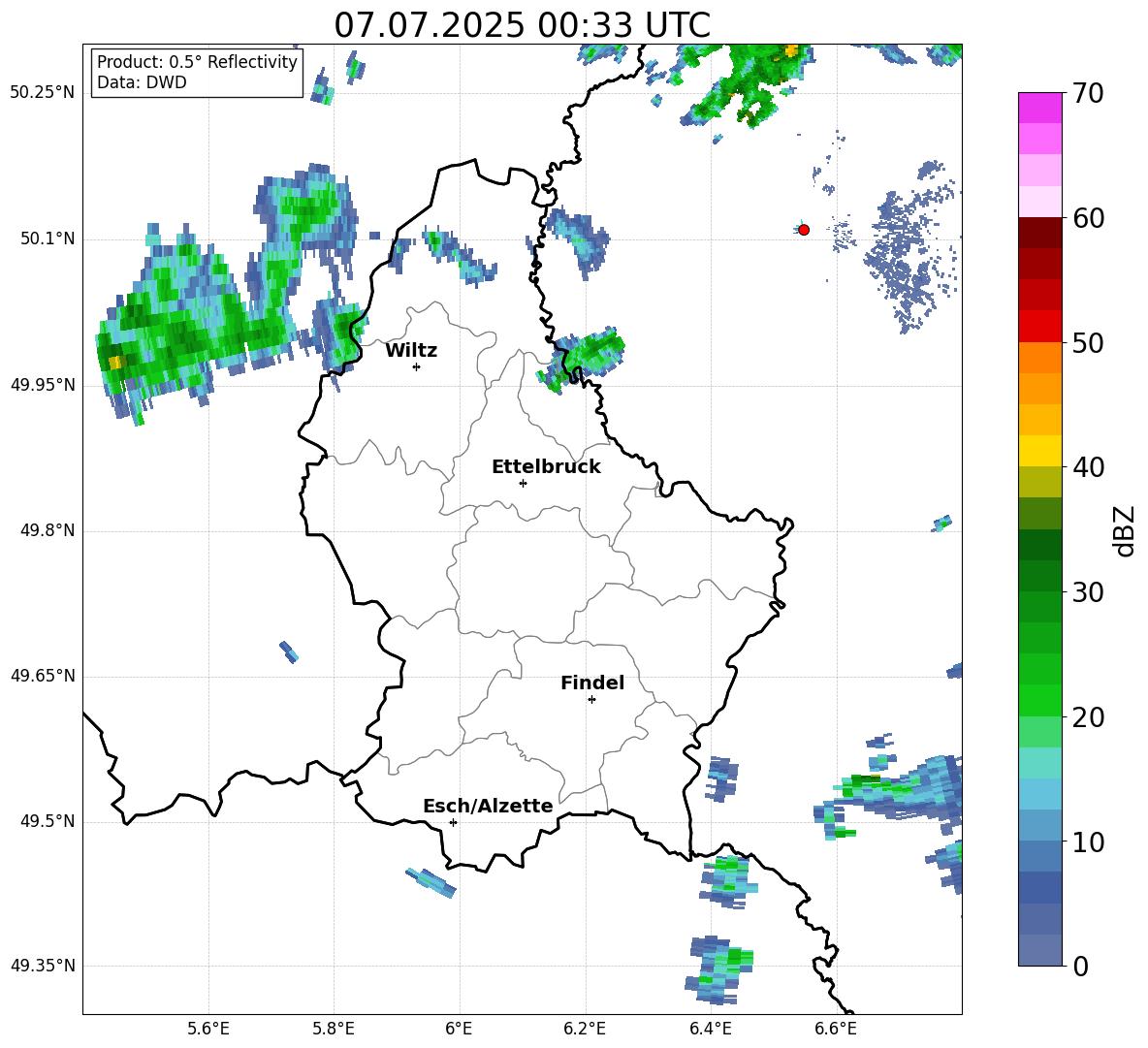Click the 6.4°E longitude label
1148x1048 pixels.
tap(710, 1029)
